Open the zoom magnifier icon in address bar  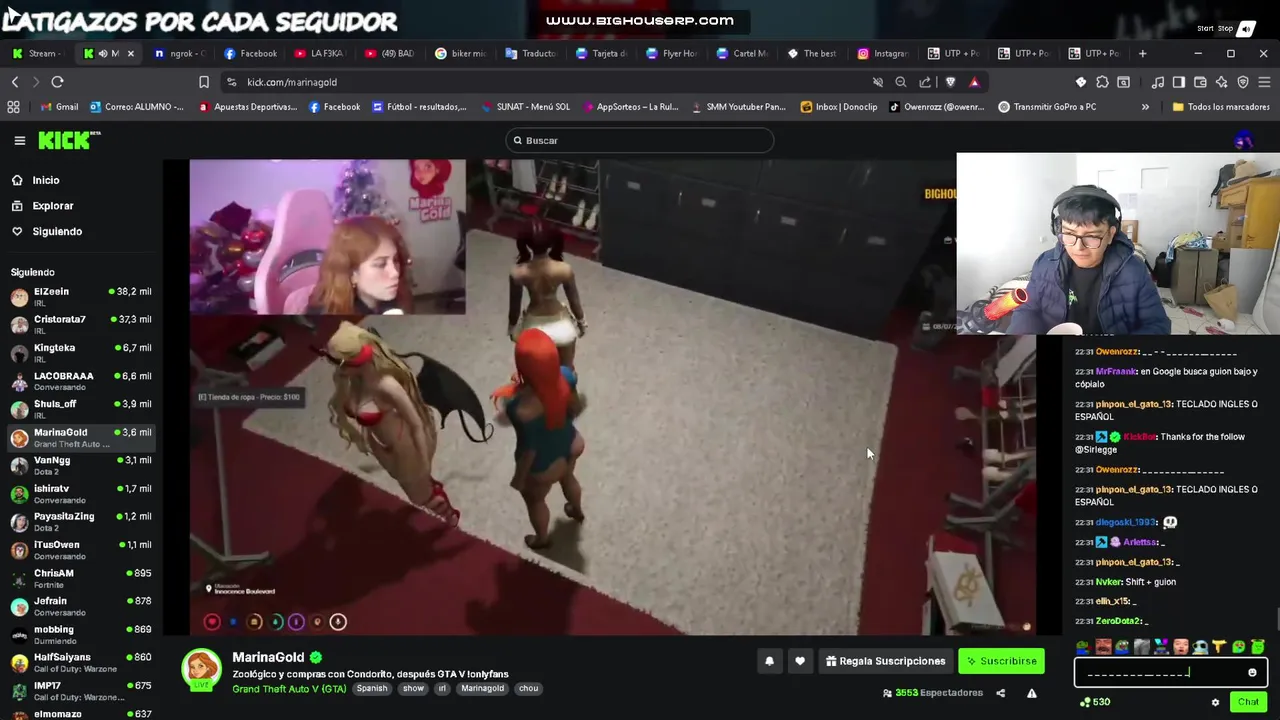[x=901, y=82]
